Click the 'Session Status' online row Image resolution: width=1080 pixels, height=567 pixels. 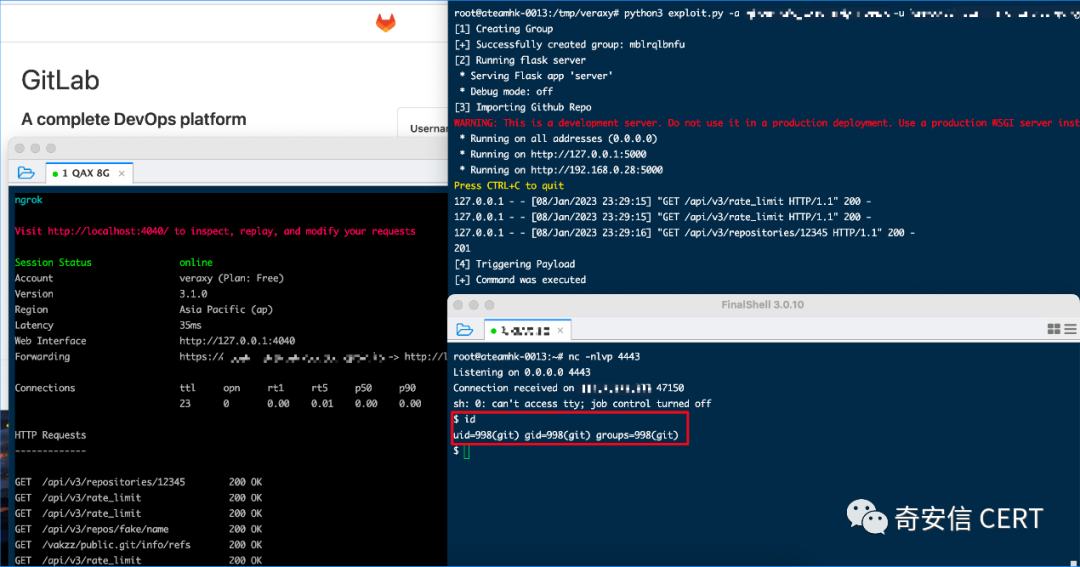(x=114, y=262)
